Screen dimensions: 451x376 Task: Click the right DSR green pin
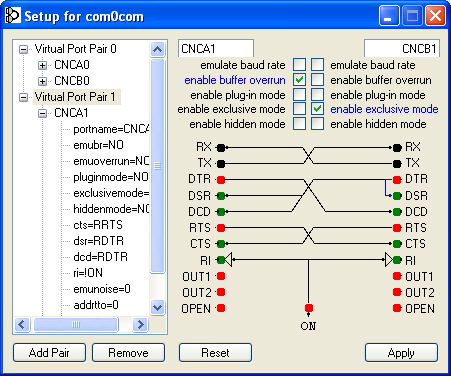(397, 196)
